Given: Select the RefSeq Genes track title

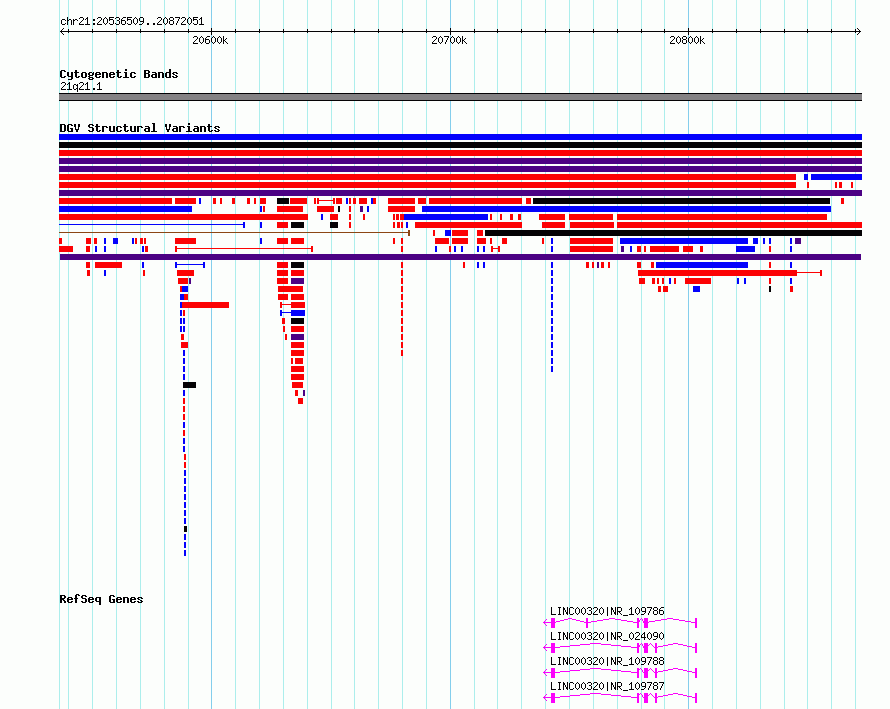Looking at the screenshot, I should point(101,599).
